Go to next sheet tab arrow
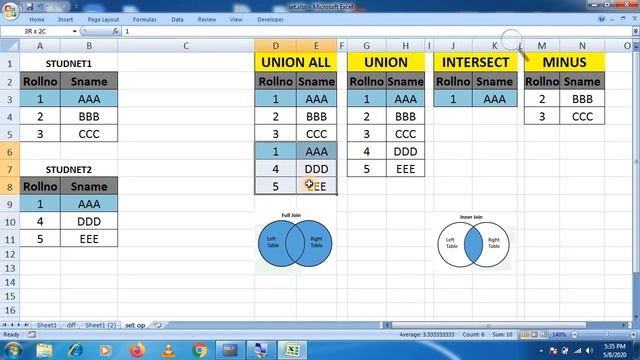 point(19,325)
